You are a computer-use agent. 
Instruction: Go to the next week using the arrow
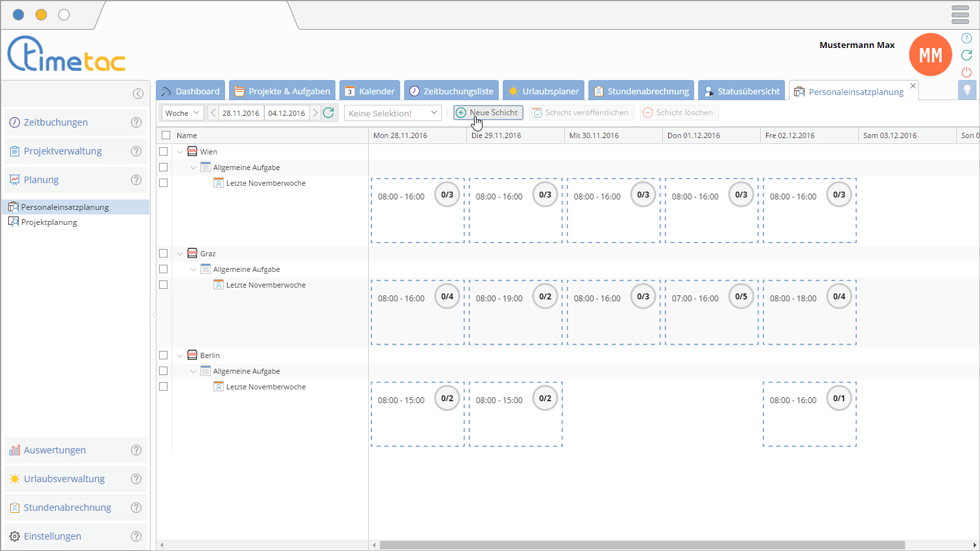[x=315, y=113]
